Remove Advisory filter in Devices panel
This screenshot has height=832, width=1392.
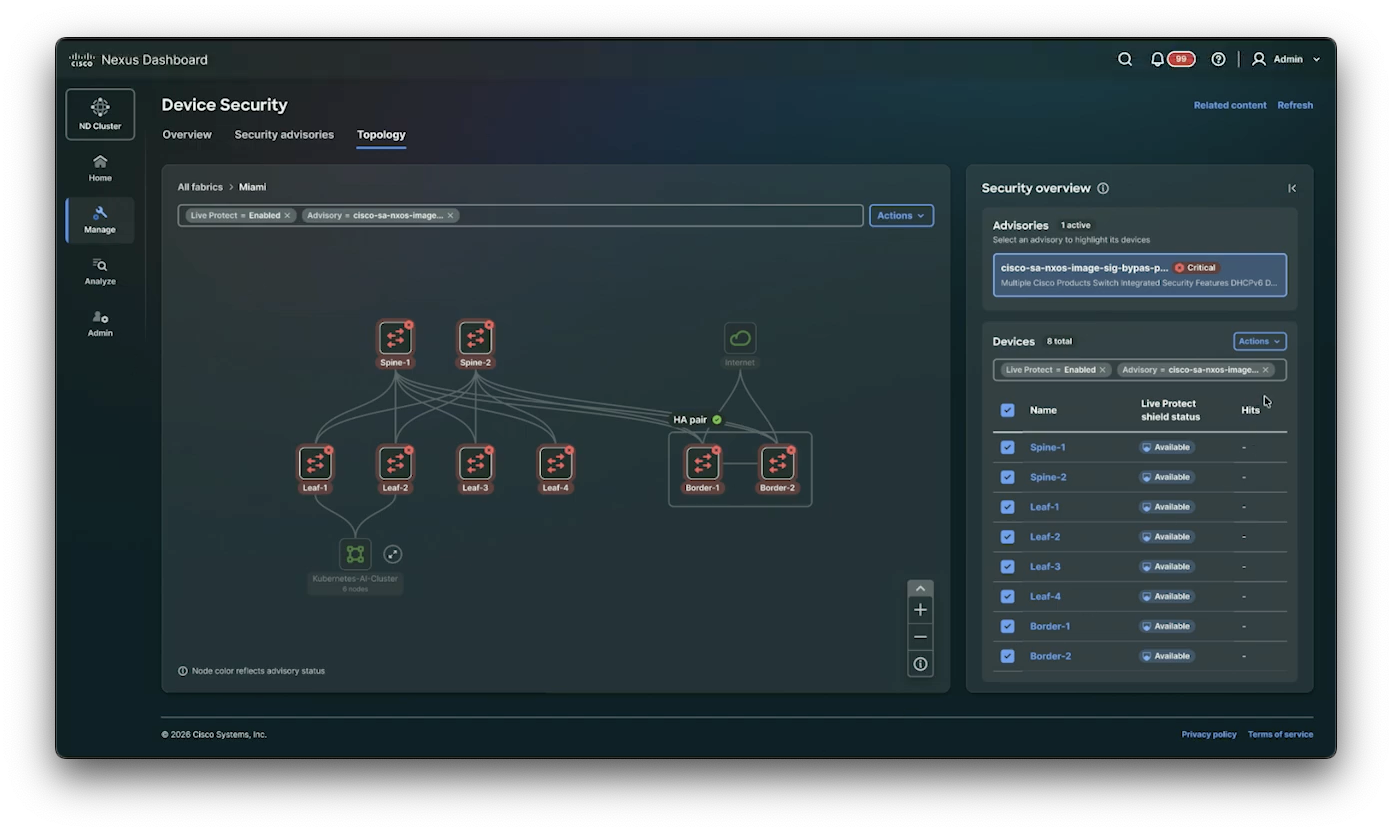point(1265,370)
